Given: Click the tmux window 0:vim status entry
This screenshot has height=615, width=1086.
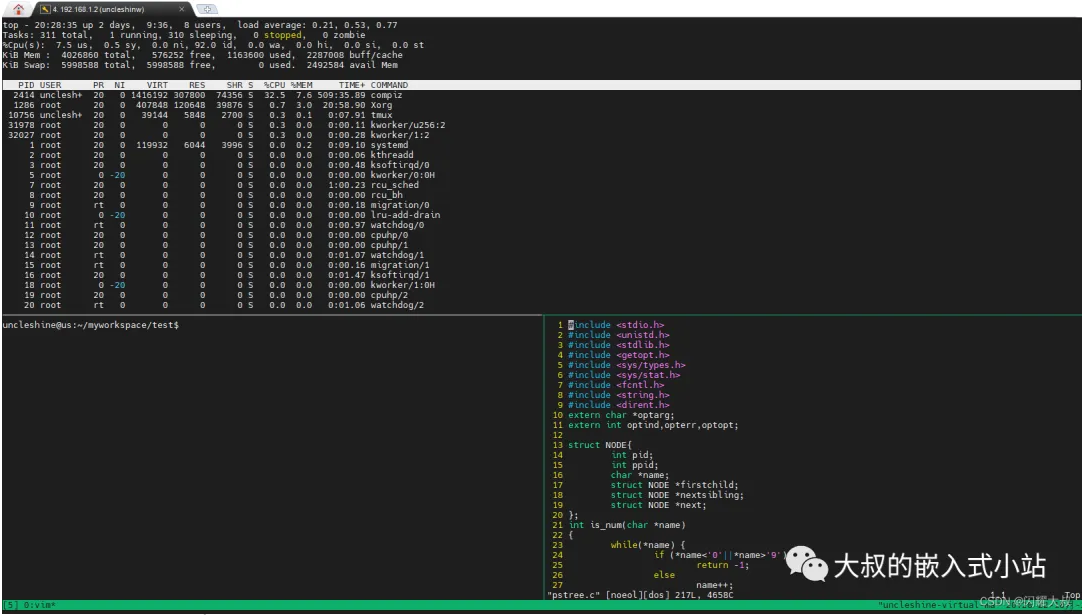Looking at the screenshot, I should click(41, 605).
